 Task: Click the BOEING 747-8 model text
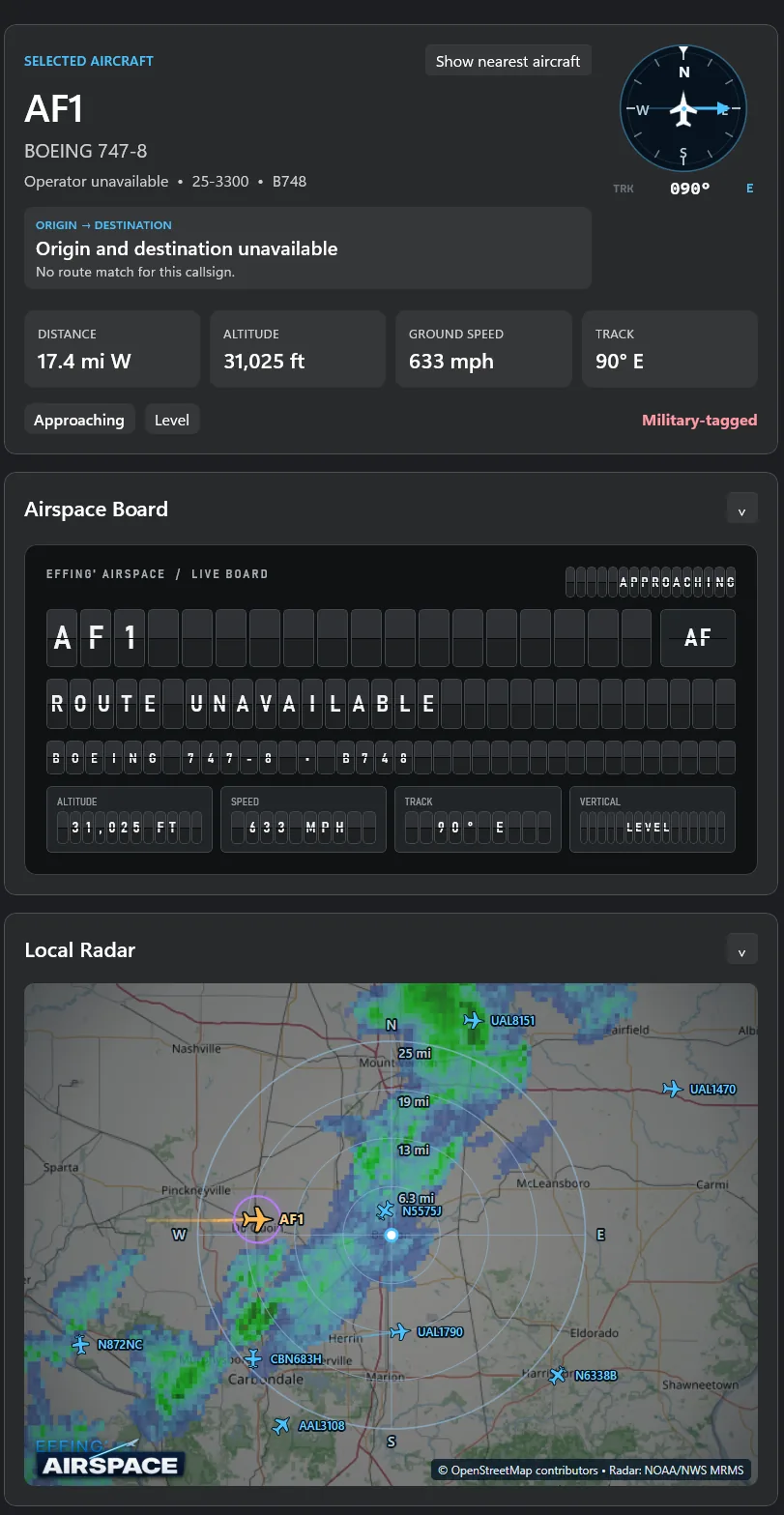tap(86, 151)
